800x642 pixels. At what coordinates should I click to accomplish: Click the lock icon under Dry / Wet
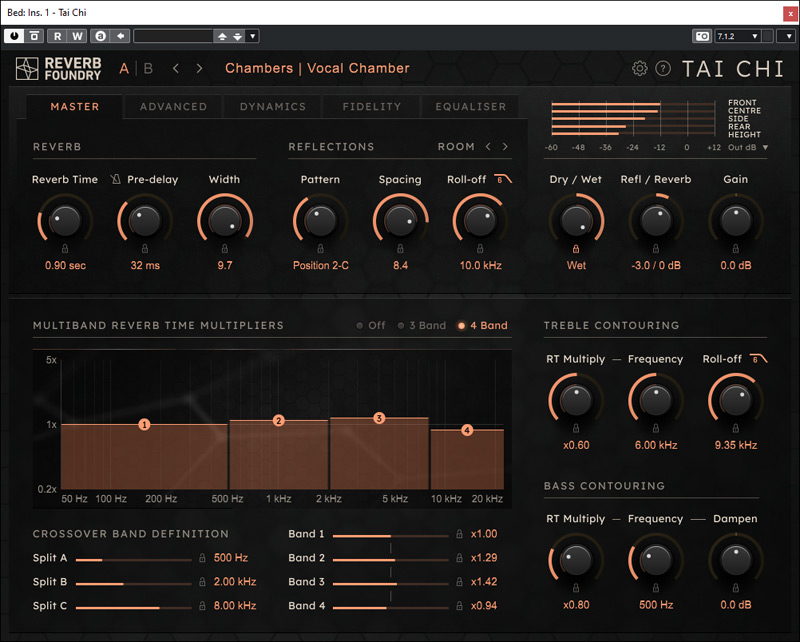(x=576, y=248)
